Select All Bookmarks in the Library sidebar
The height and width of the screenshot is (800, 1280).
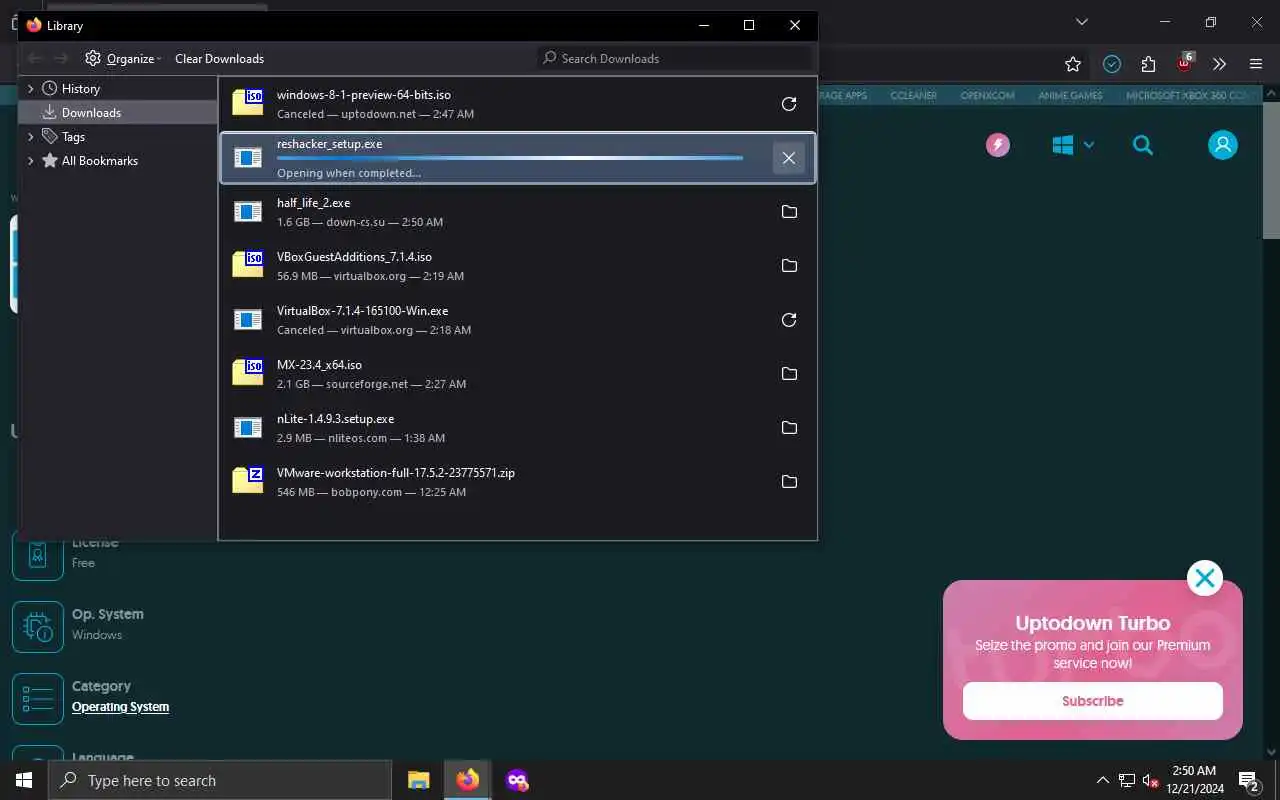point(99,160)
